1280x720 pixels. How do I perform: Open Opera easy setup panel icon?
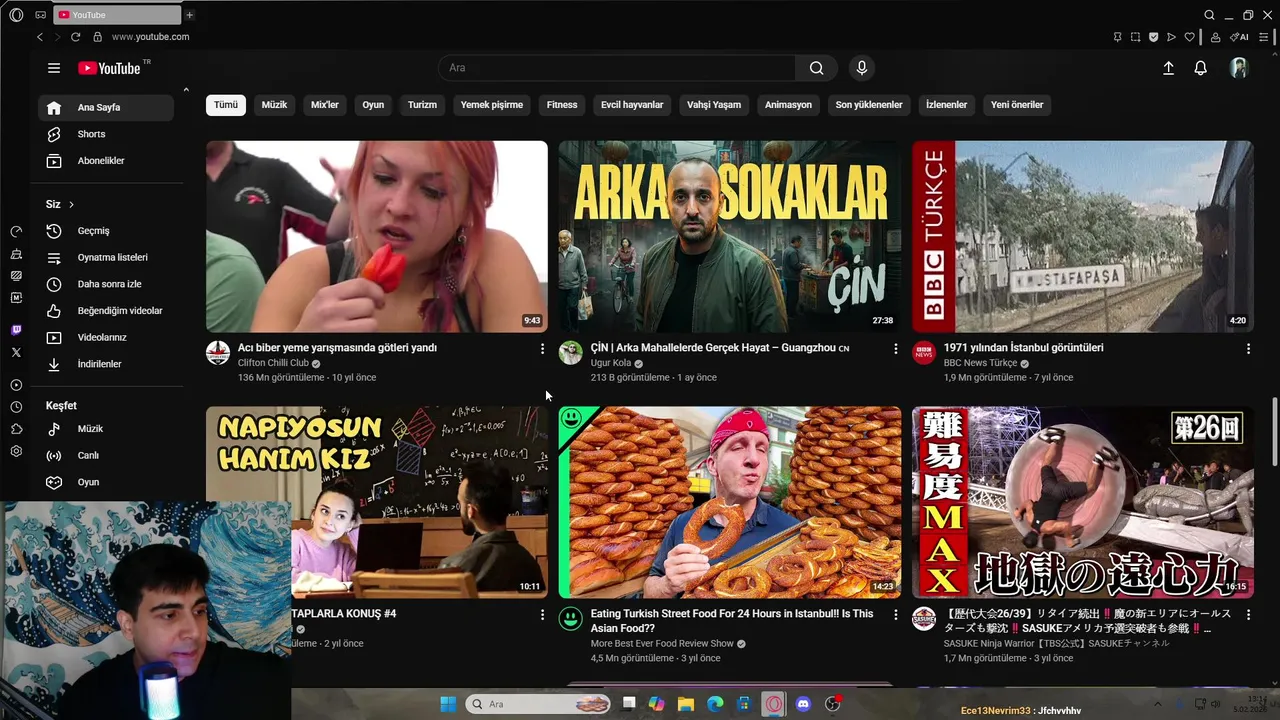[1264, 37]
